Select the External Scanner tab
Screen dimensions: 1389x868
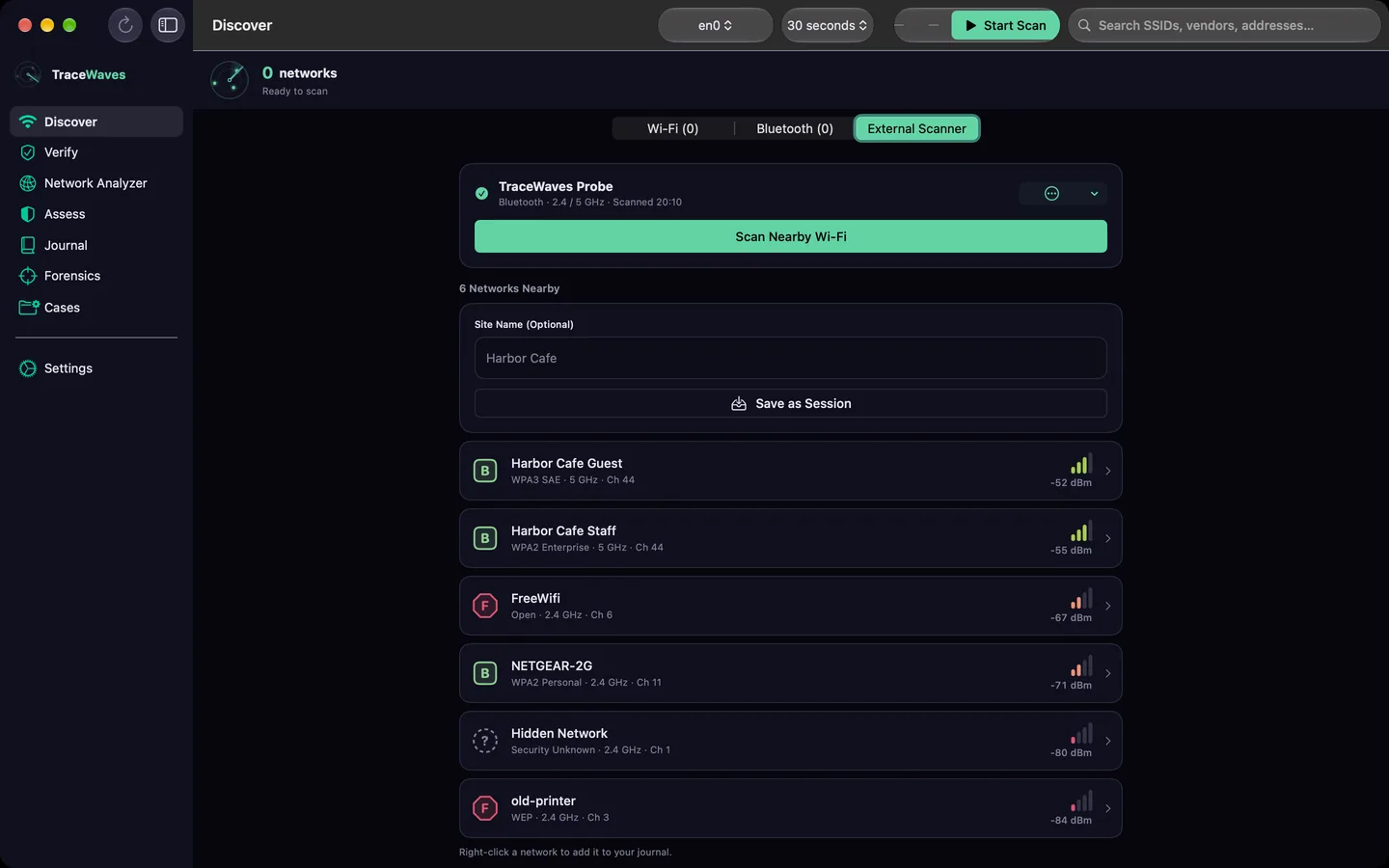click(x=916, y=128)
